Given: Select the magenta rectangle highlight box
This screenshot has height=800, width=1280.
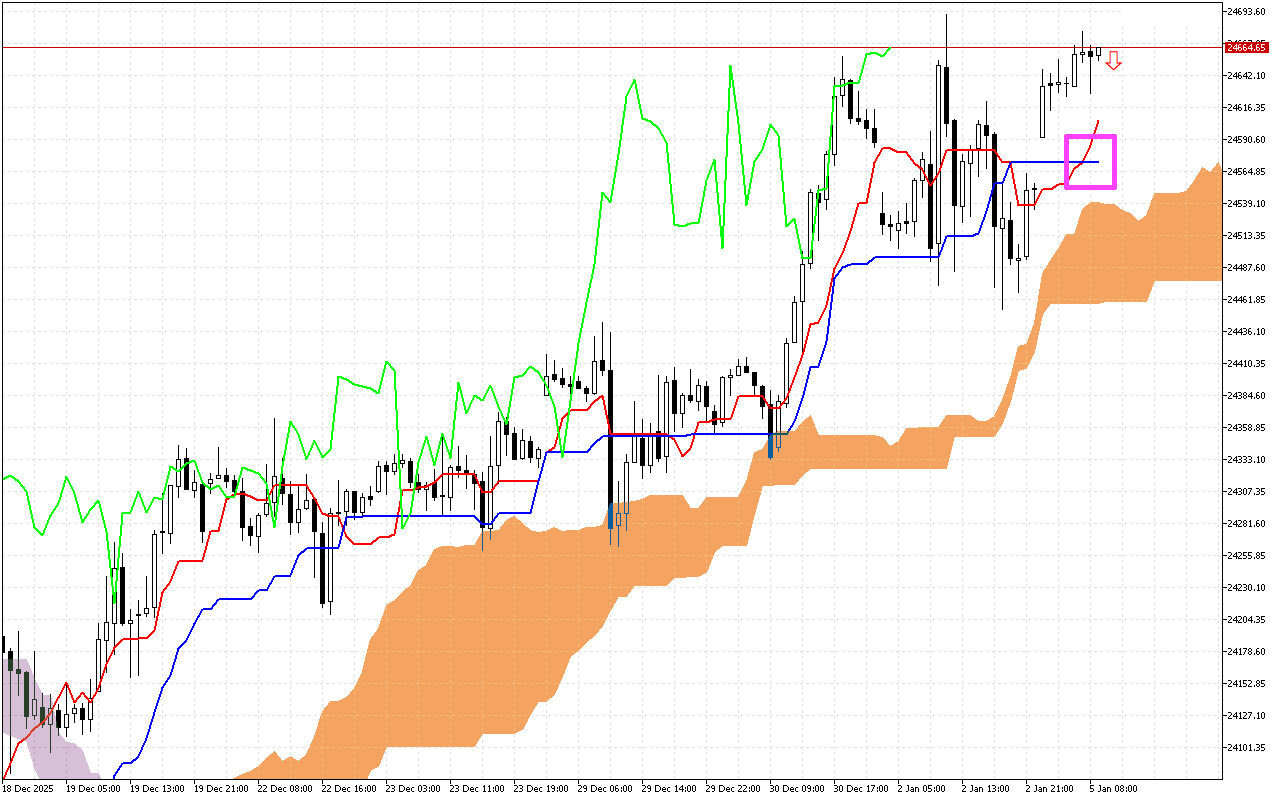Looking at the screenshot, I should pyautogui.click(x=1090, y=137).
